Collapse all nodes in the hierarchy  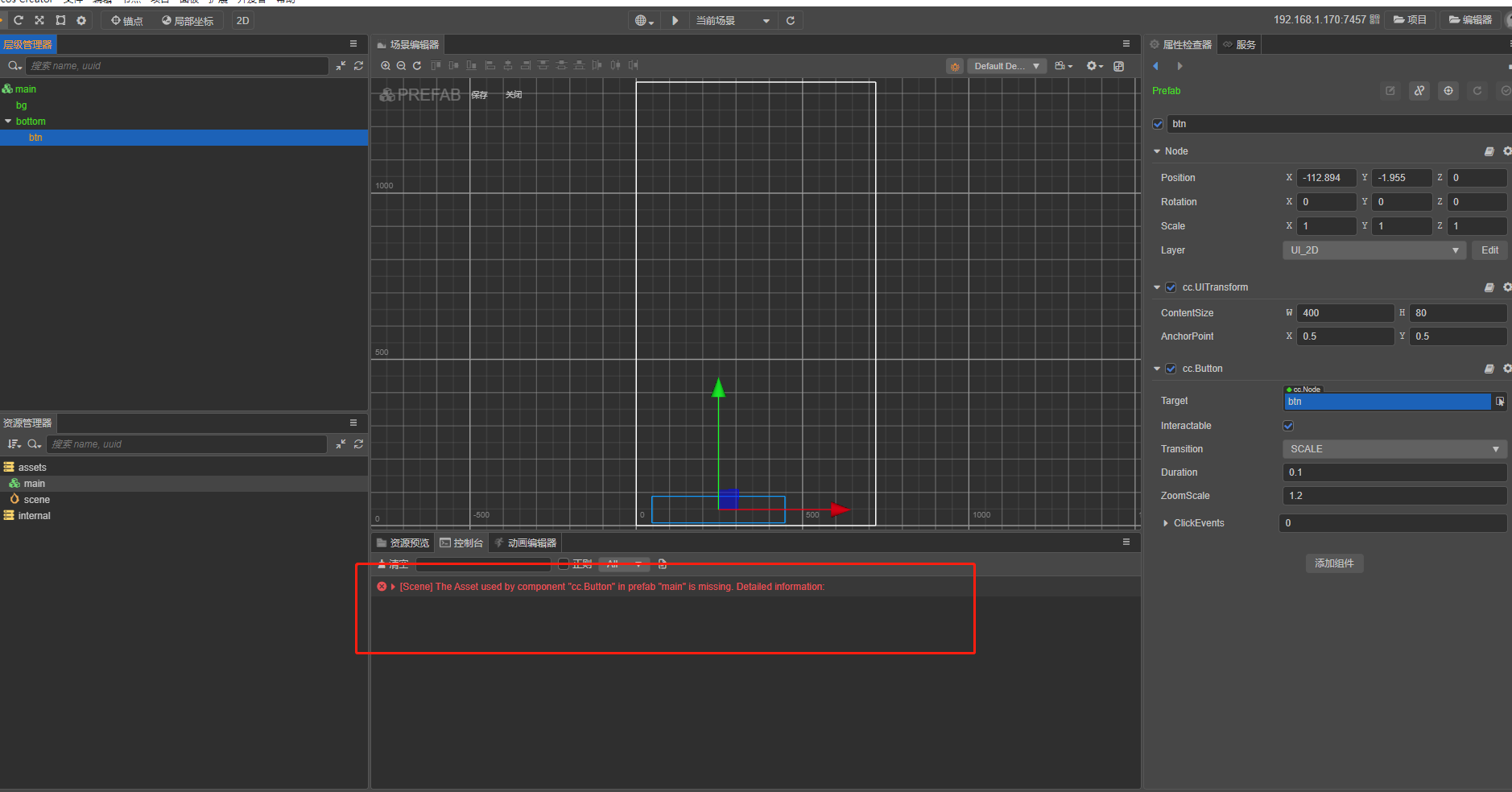click(x=341, y=66)
